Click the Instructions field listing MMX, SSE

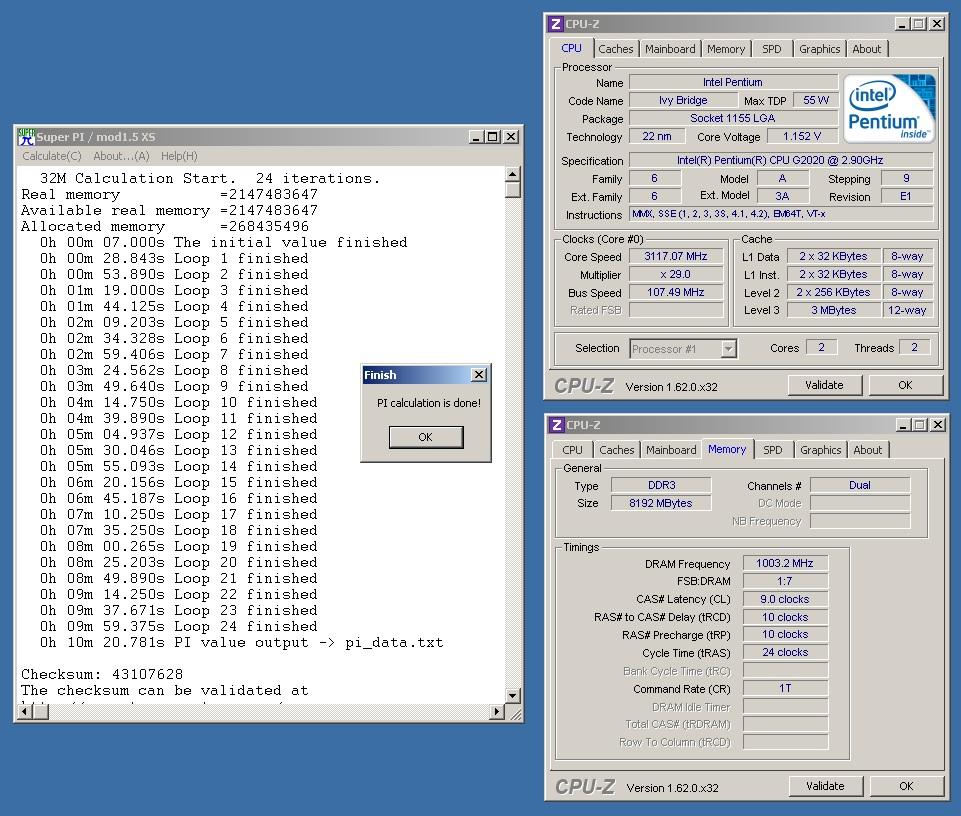click(x=781, y=214)
